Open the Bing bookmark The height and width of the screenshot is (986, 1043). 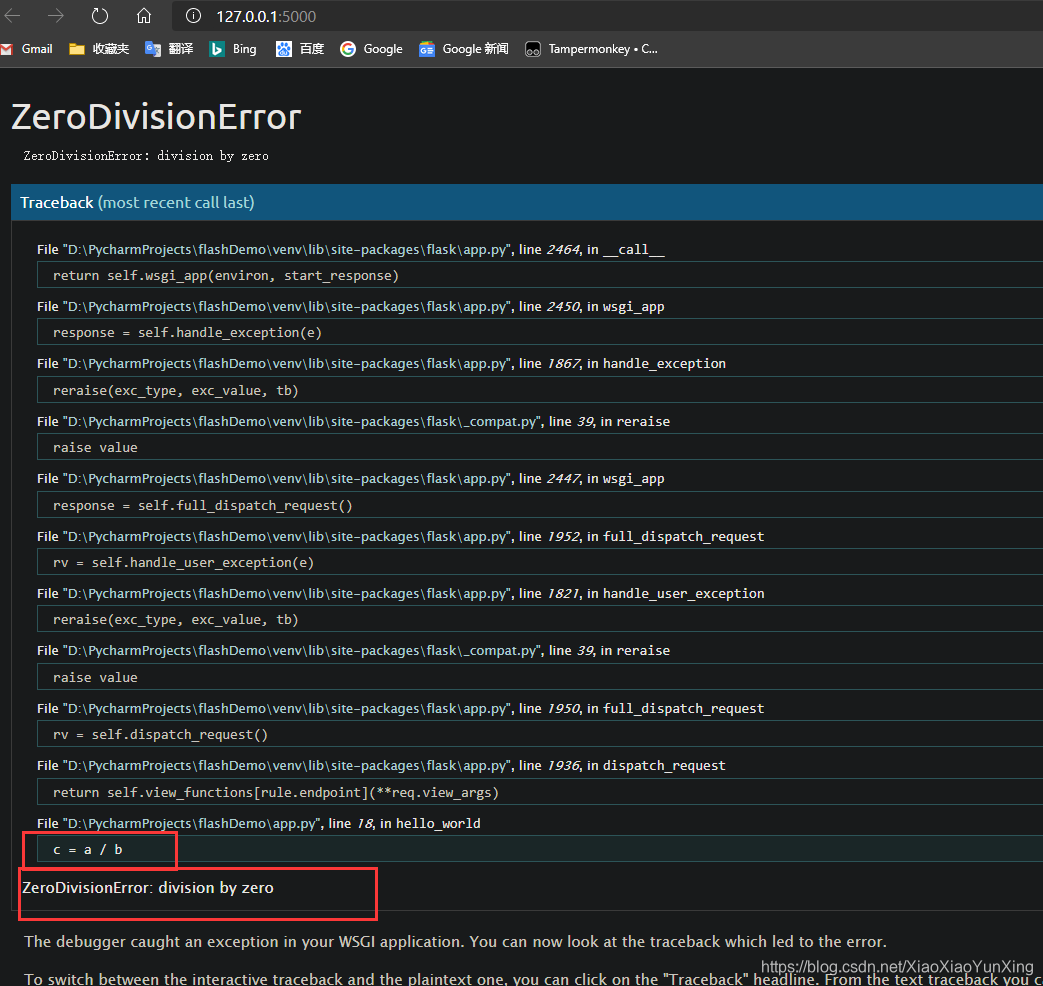pos(233,49)
